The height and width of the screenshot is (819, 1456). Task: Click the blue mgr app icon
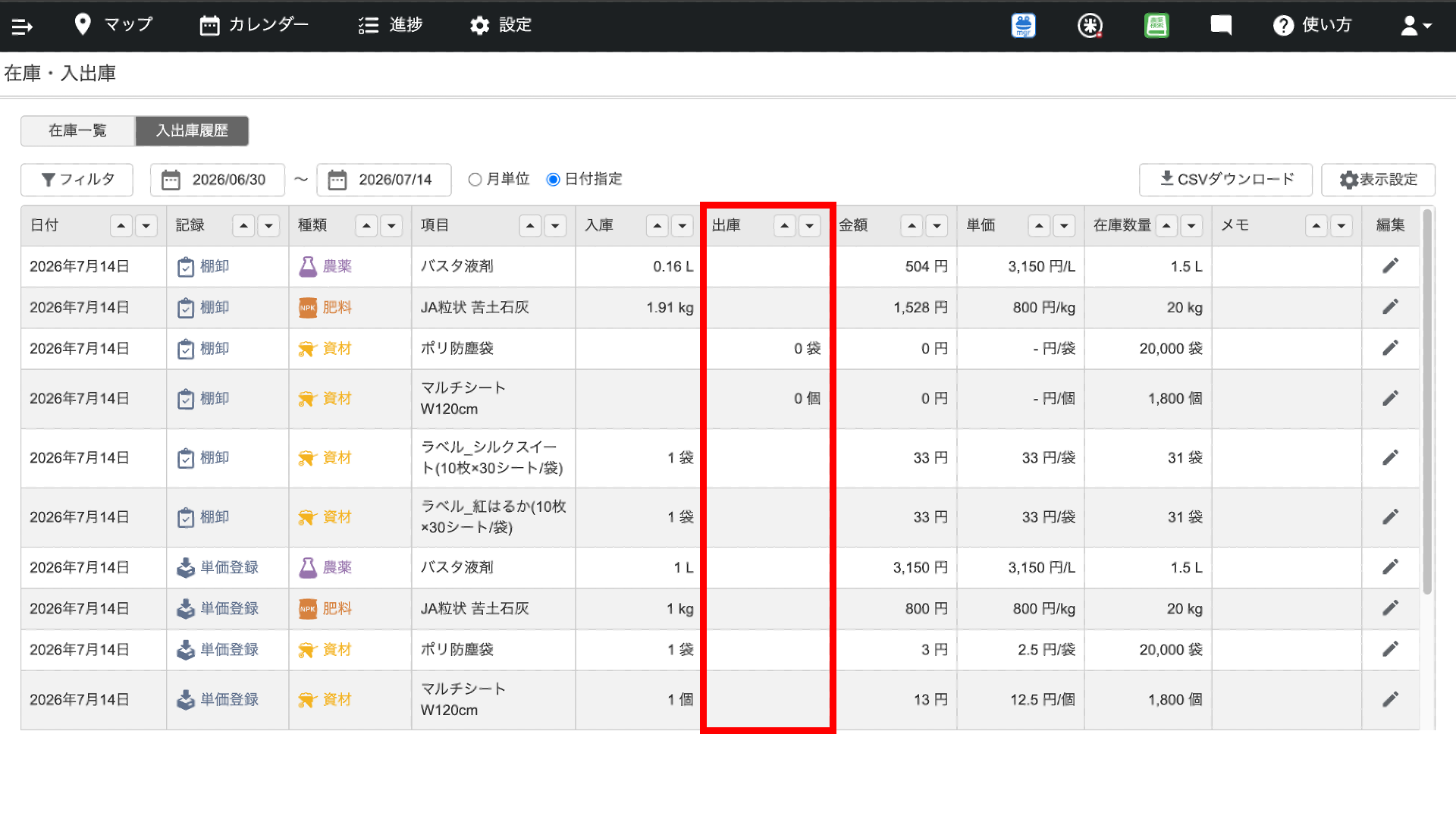[x=1024, y=26]
